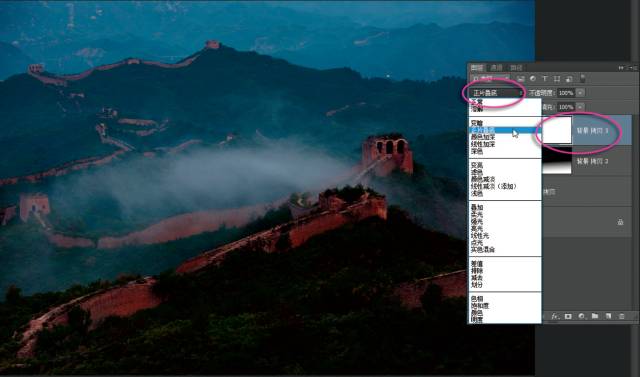Toggle the layer filtering switch

pos(582,78)
